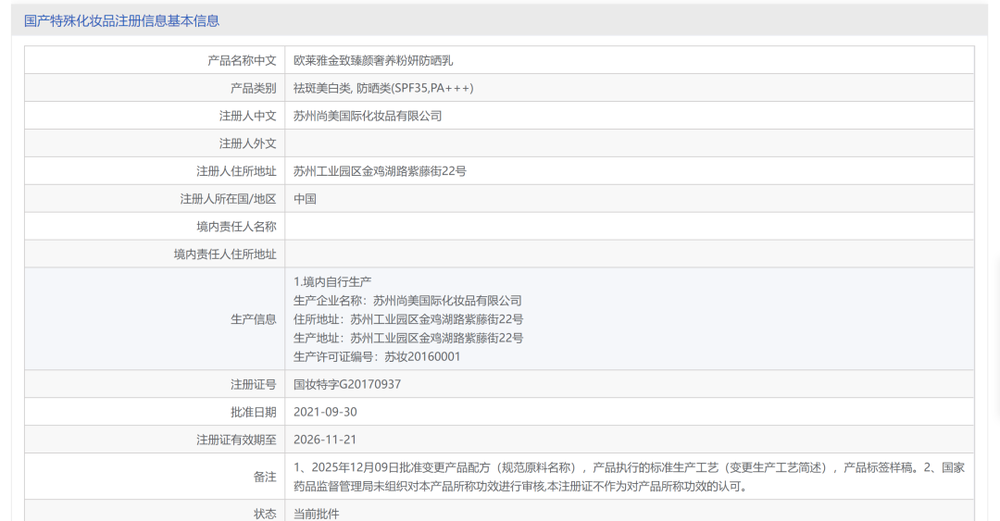Click registration number 国妆特字G20170937

point(347,384)
